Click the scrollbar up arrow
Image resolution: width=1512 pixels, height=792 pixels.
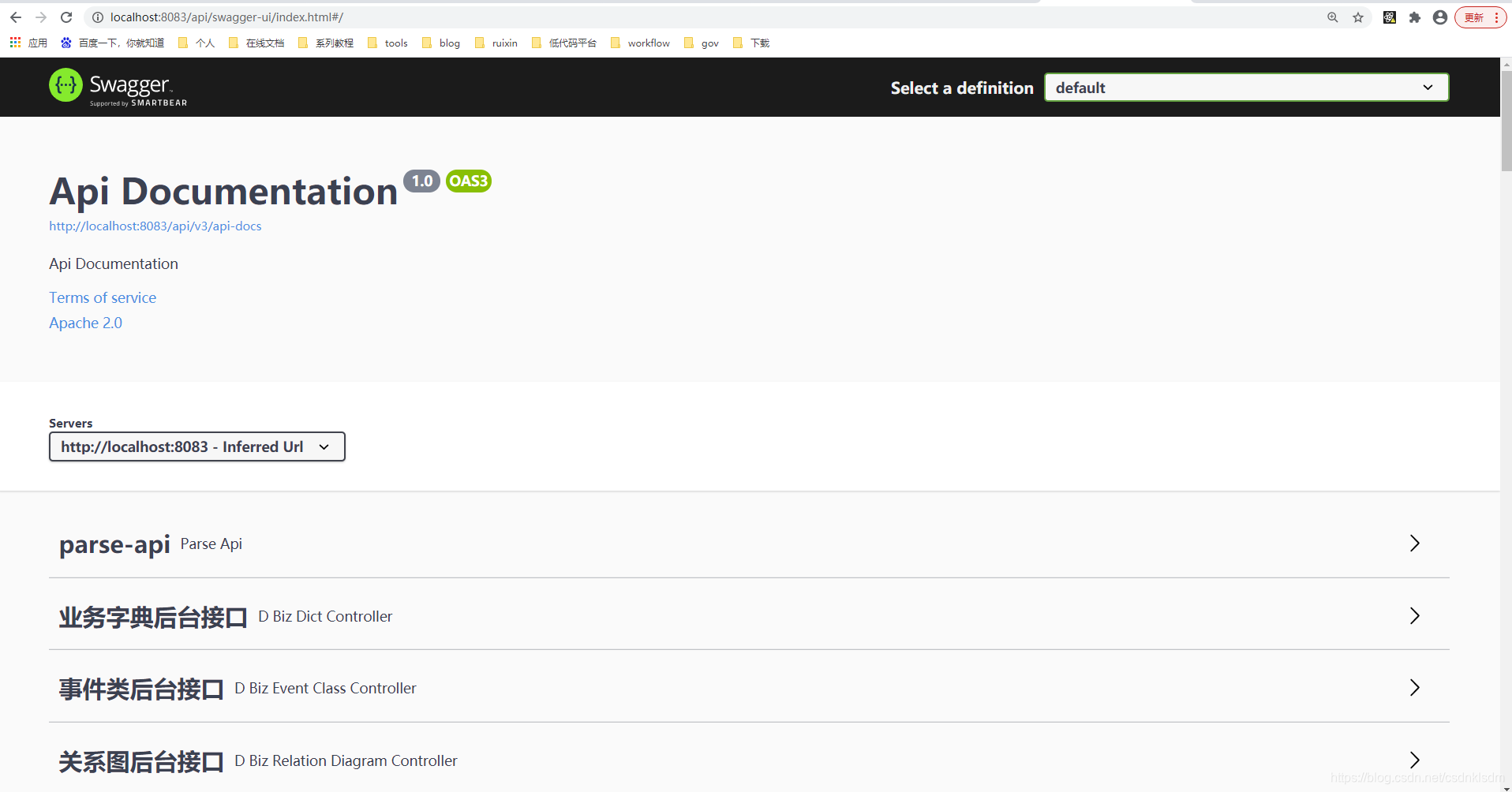pos(1506,63)
